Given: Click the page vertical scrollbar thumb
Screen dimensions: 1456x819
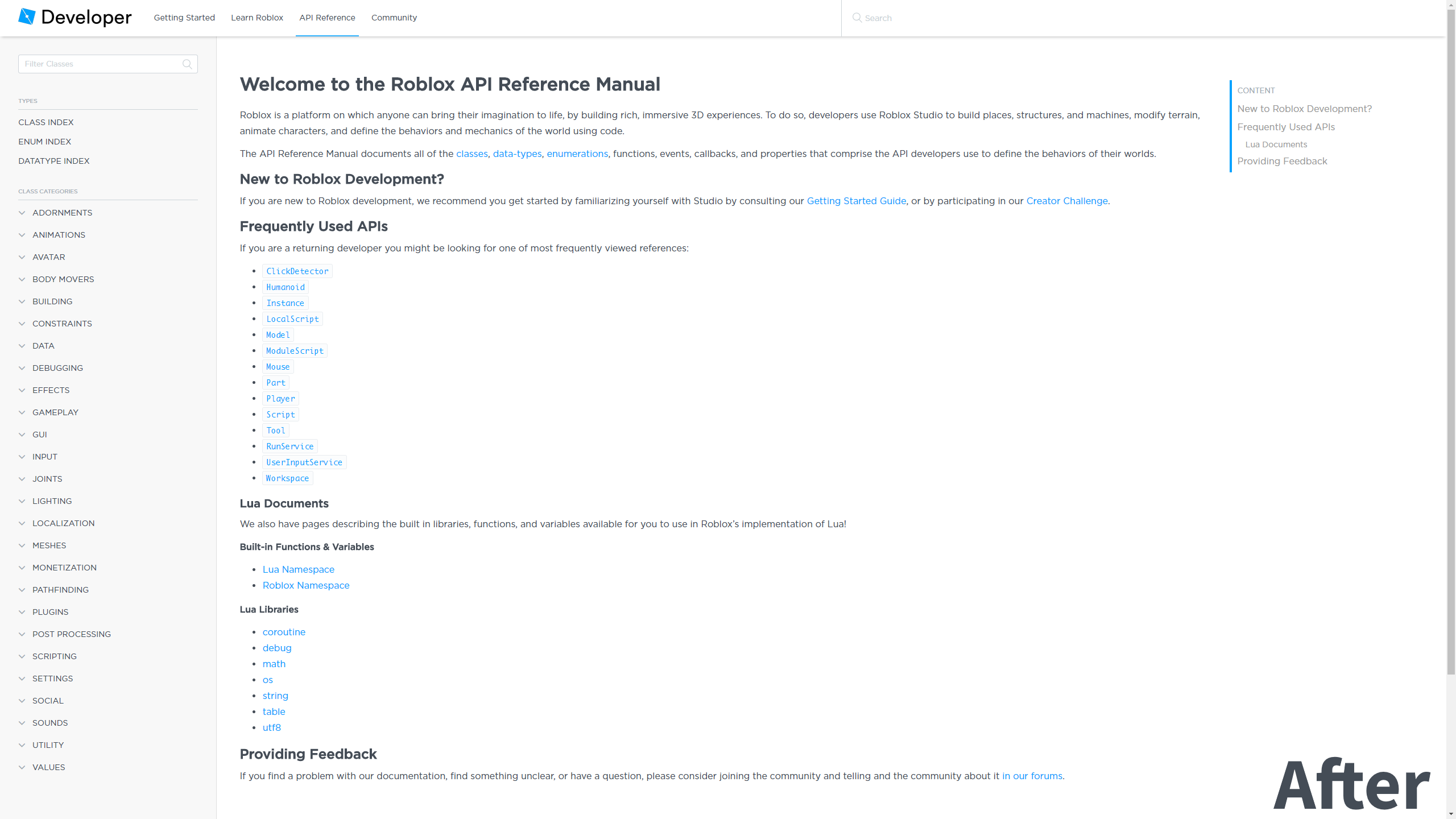Looking at the screenshot, I should tap(1451, 341).
